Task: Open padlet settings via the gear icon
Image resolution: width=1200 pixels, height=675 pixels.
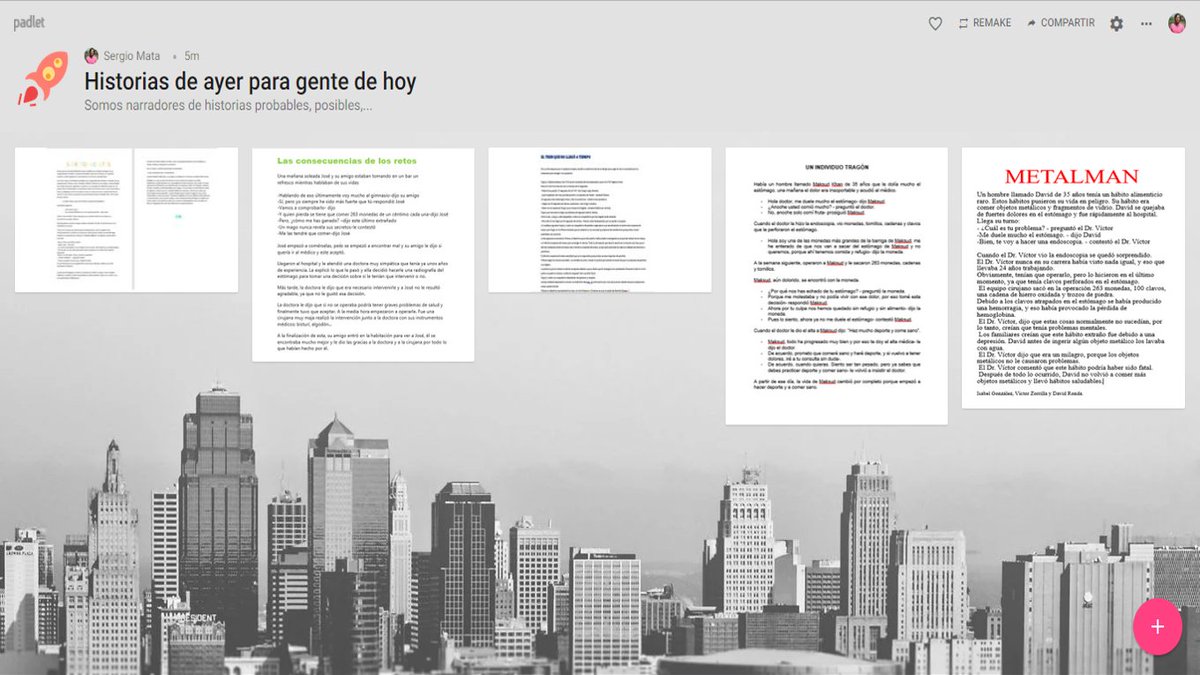Action: coord(1116,23)
